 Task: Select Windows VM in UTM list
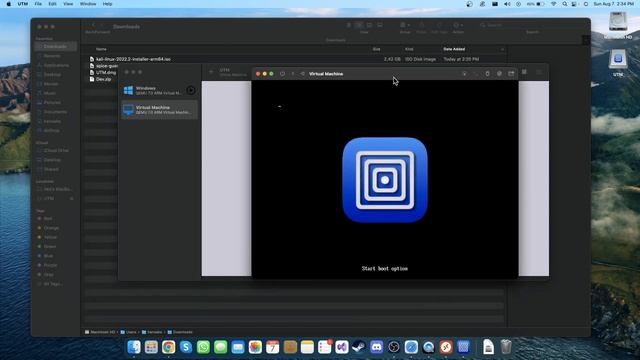tap(159, 91)
